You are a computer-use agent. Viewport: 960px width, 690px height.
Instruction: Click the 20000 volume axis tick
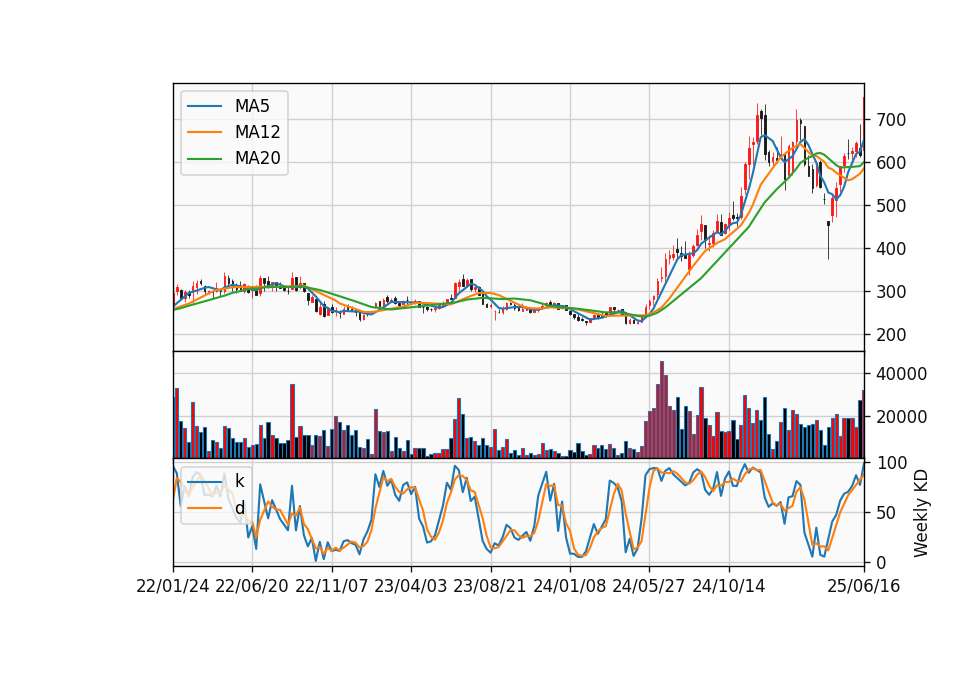901,417
